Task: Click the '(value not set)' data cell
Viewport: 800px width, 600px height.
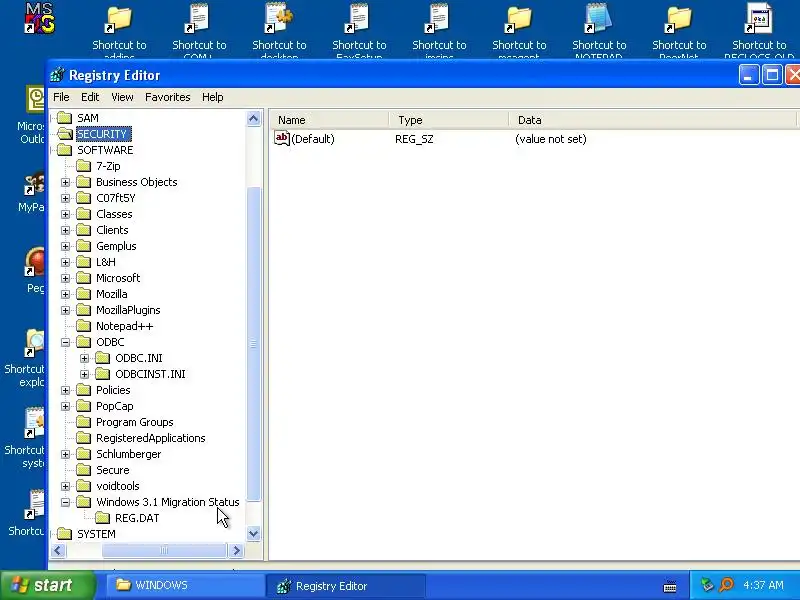Action: click(551, 139)
